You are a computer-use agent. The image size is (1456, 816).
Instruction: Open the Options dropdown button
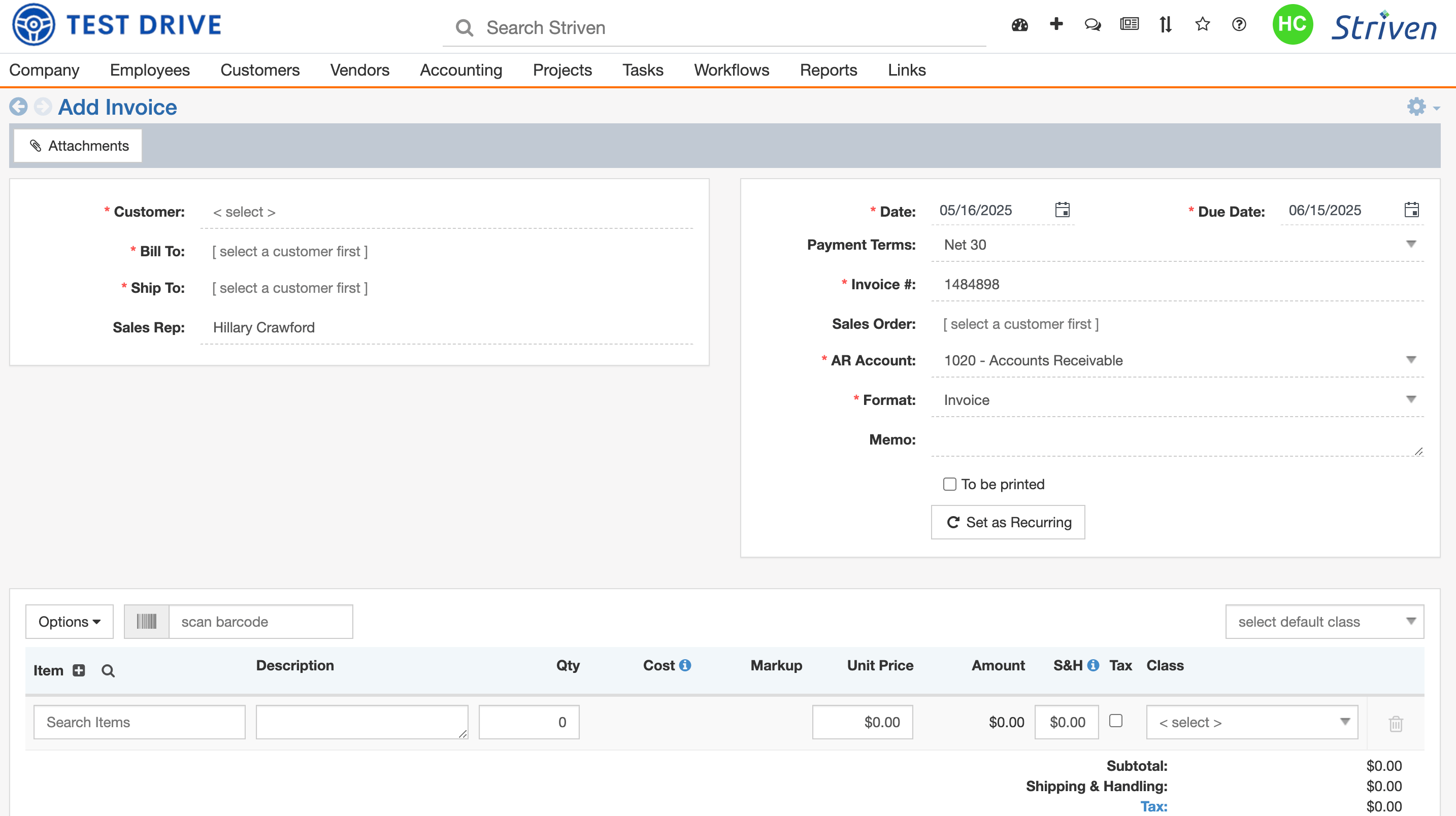(69, 622)
